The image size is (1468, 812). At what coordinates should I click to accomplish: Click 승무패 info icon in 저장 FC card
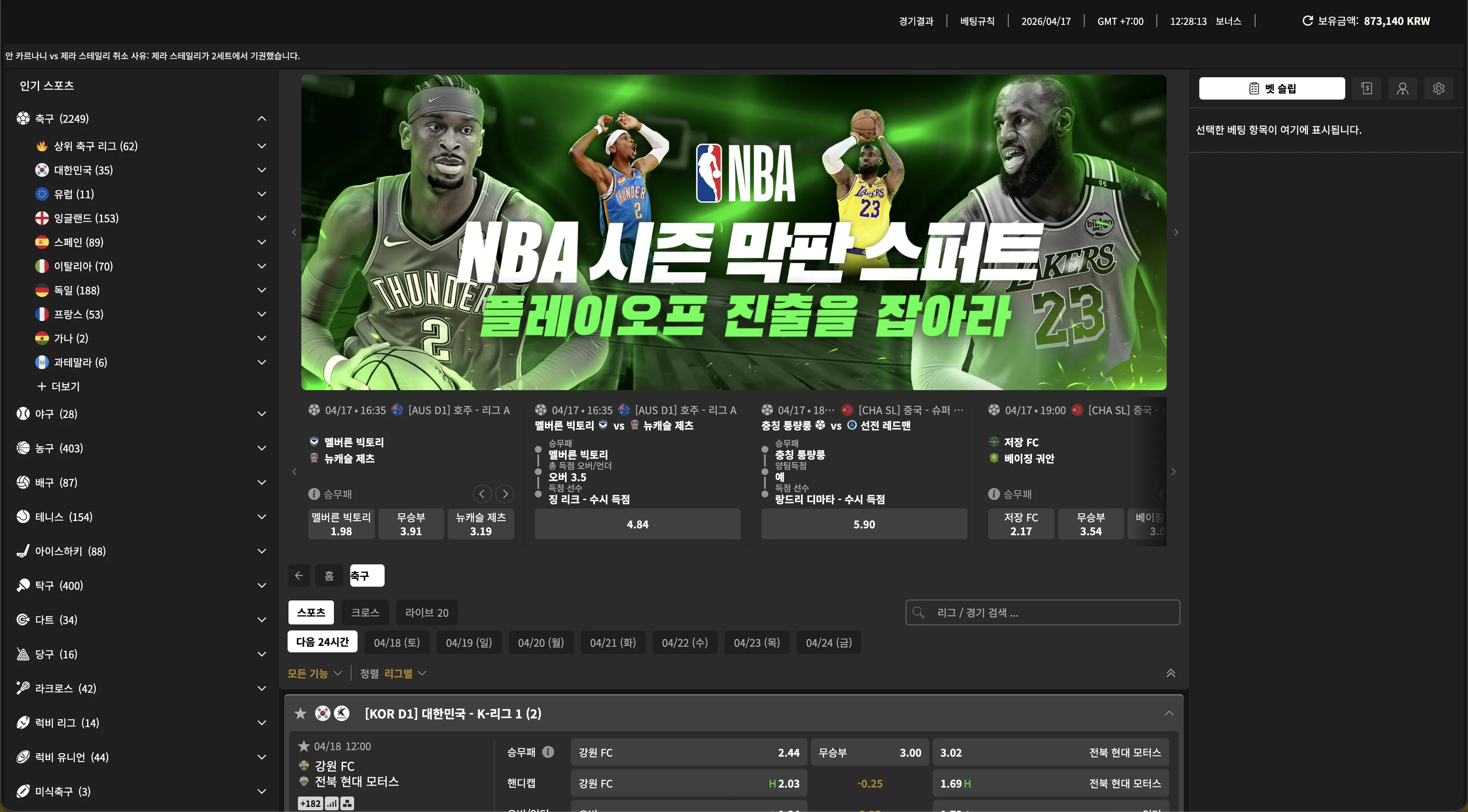point(994,494)
